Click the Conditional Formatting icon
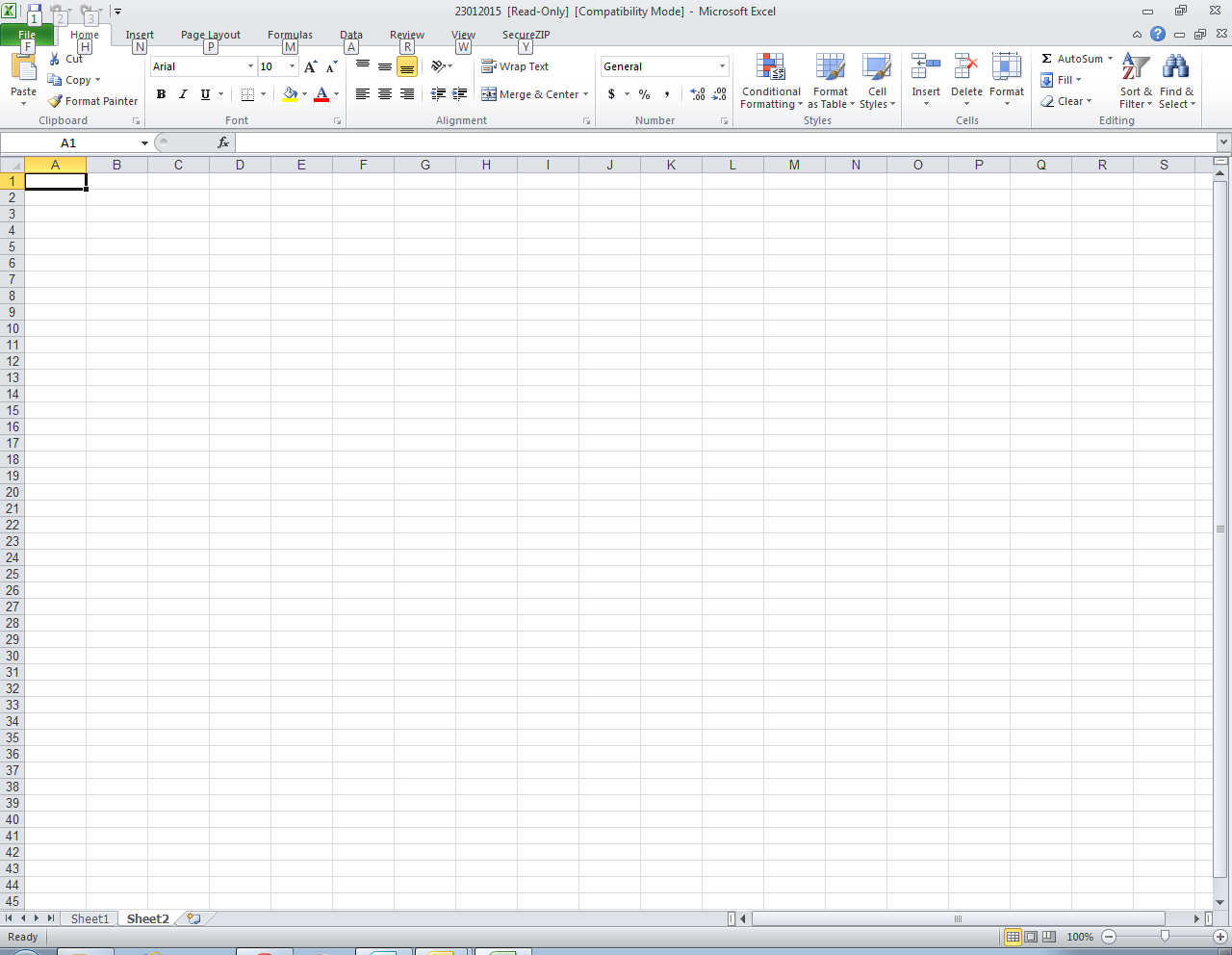Image resolution: width=1232 pixels, height=955 pixels. pyautogui.click(x=770, y=67)
